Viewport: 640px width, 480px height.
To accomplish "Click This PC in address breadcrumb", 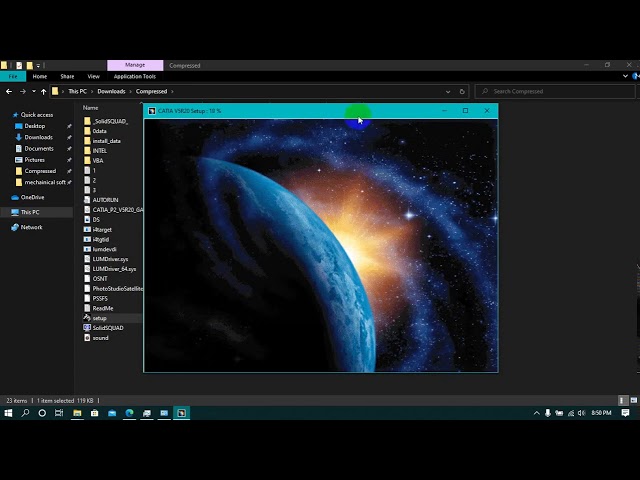I will pos(78,91).
